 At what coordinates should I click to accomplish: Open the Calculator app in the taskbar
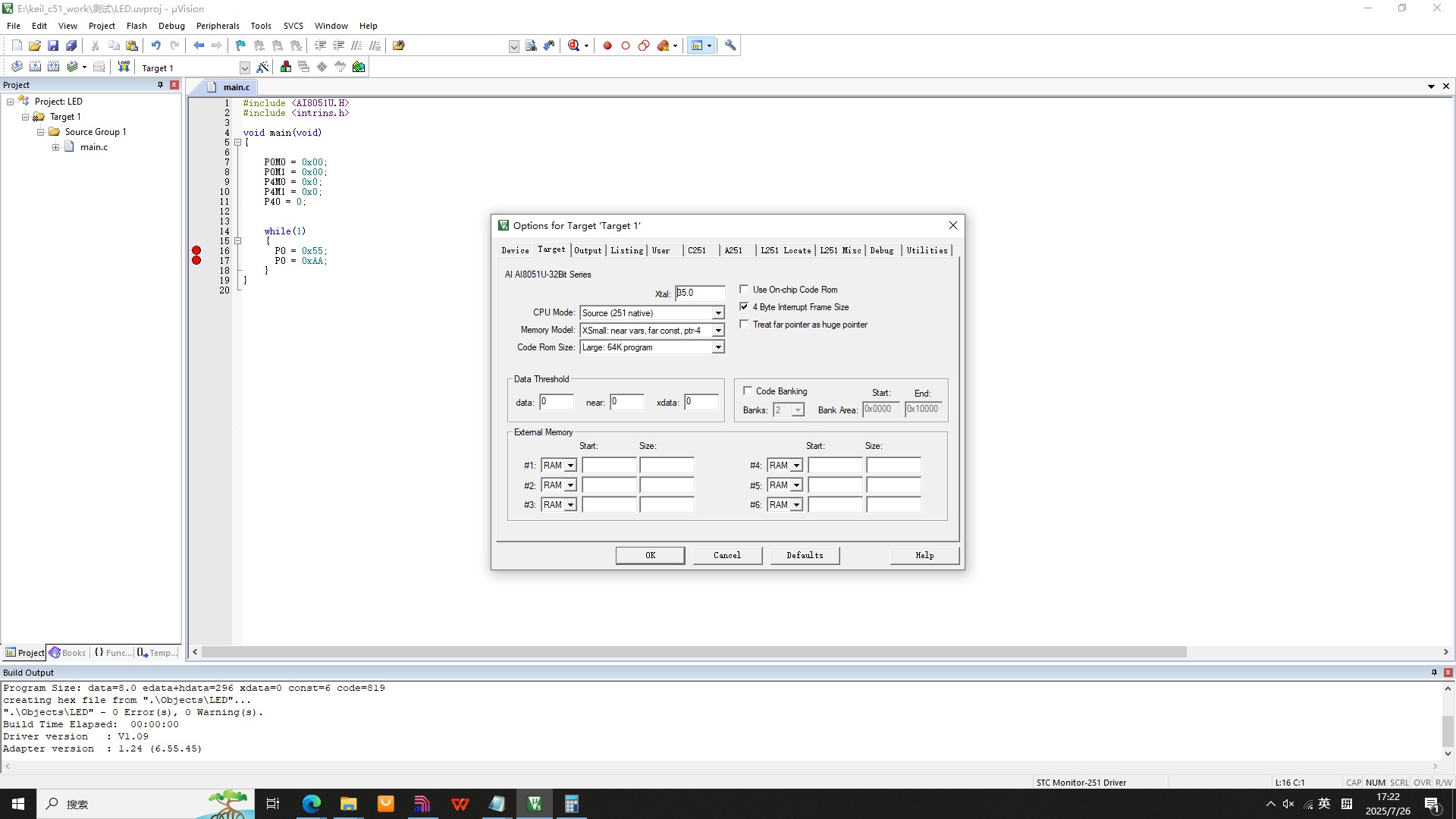571,804
